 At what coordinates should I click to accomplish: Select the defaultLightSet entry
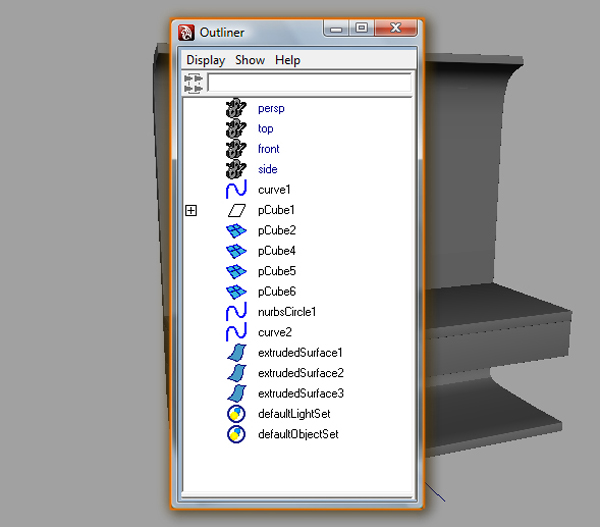coord(294,414)
